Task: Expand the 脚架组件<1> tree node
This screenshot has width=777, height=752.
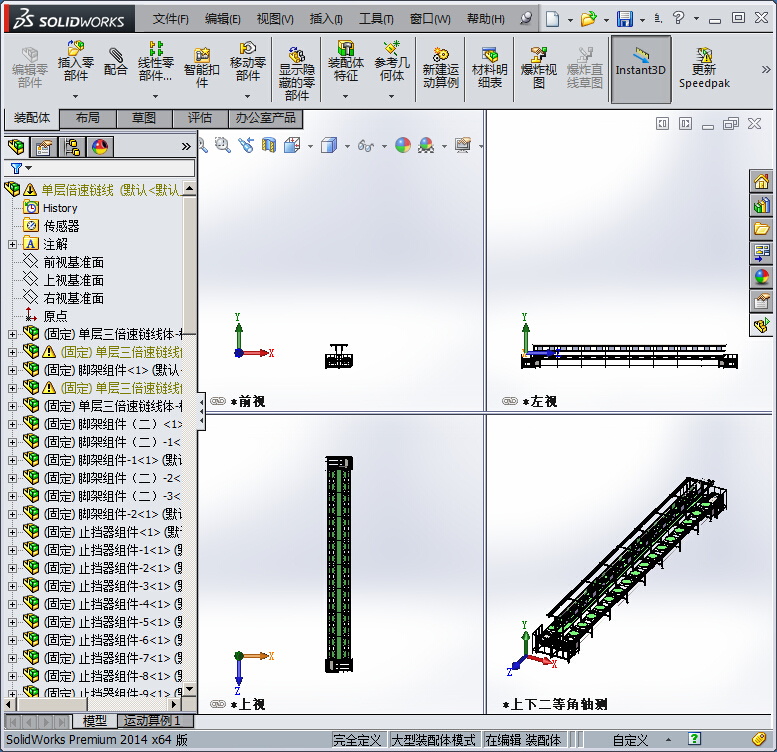Action: 12,370
